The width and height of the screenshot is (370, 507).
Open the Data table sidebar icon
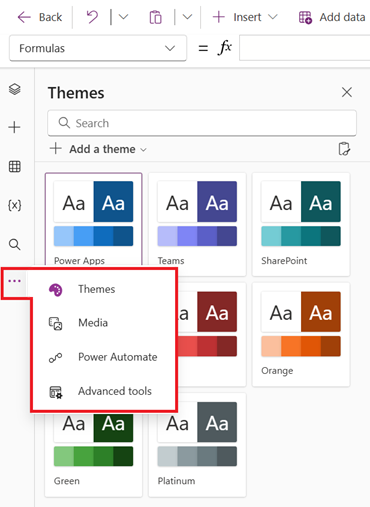point(15,166)
